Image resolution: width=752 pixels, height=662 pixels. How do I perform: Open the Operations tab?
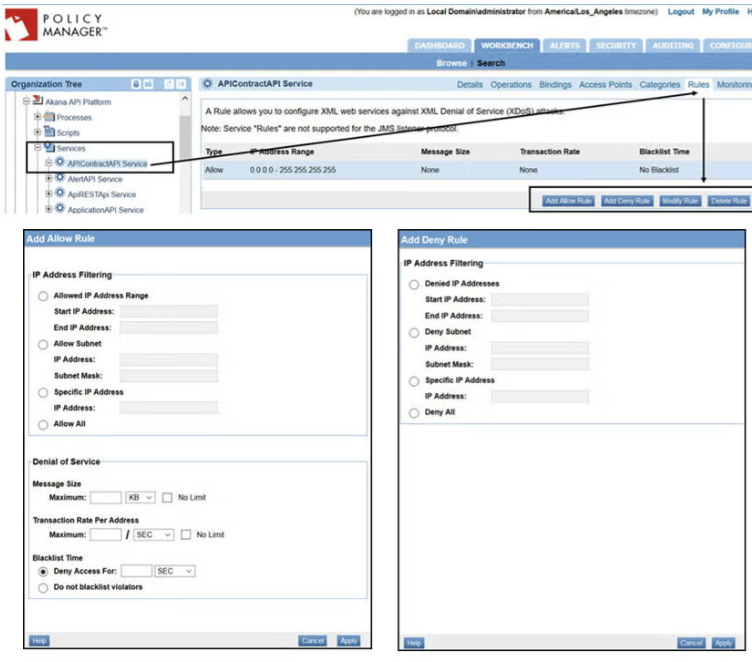coord(511,84)
